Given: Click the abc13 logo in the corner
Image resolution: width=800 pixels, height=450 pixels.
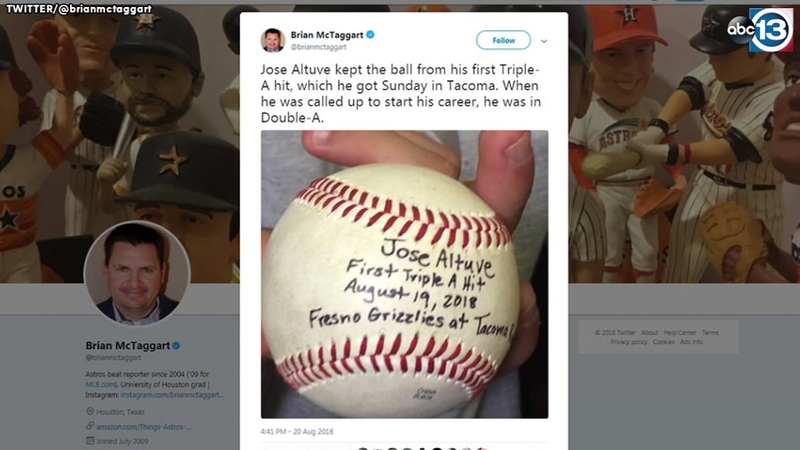Looking at the screenshot, I should tap(760, 30).
